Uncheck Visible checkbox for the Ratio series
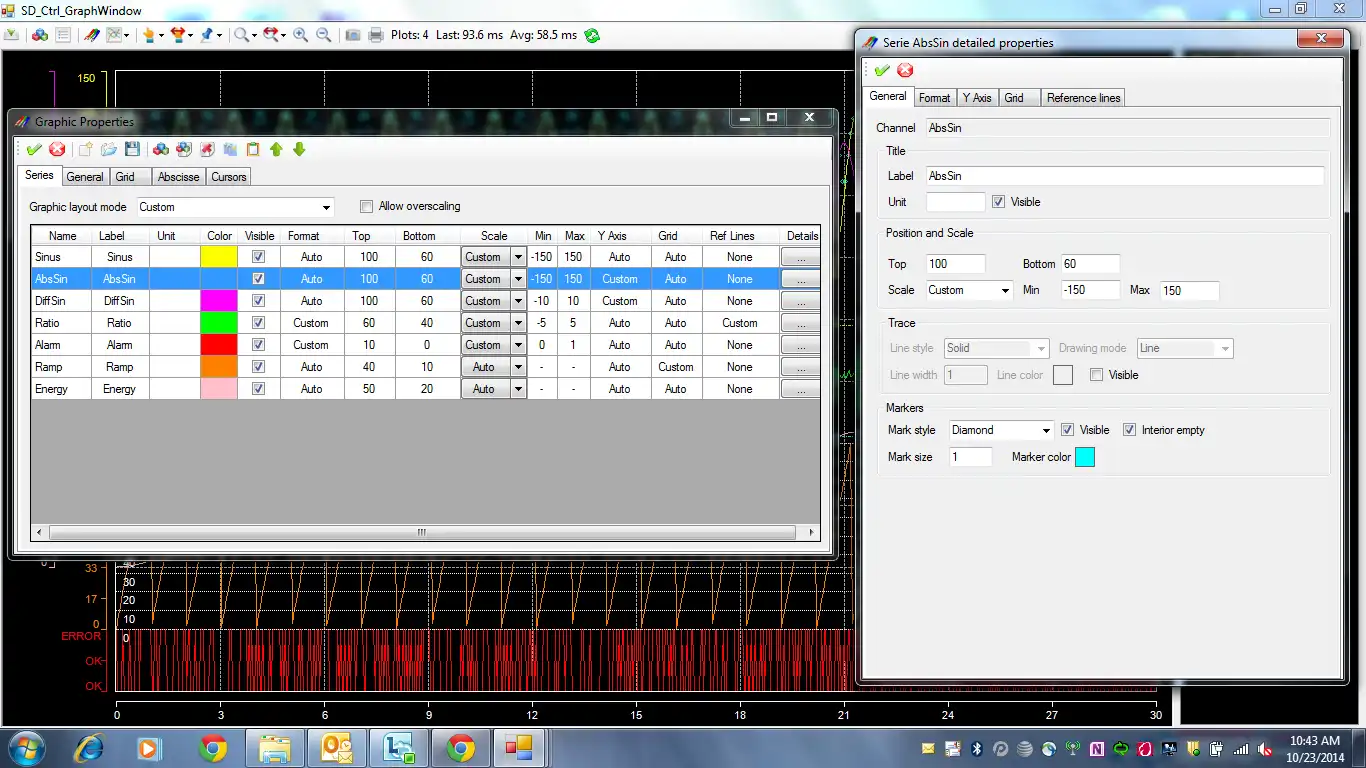This screenshot has height=768, width=1366. pos(259,323)
